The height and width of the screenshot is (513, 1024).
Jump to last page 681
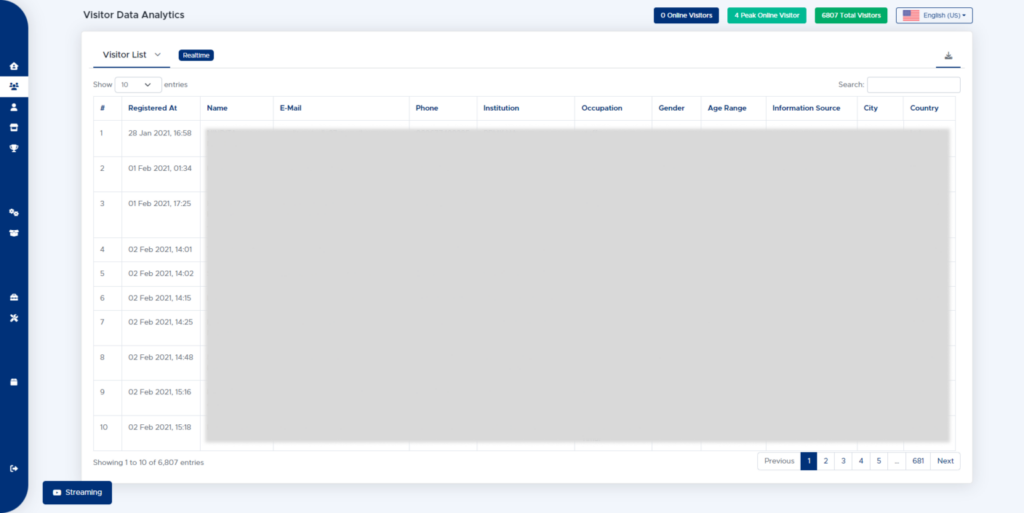pyautogui.click(x=917, y=461)
